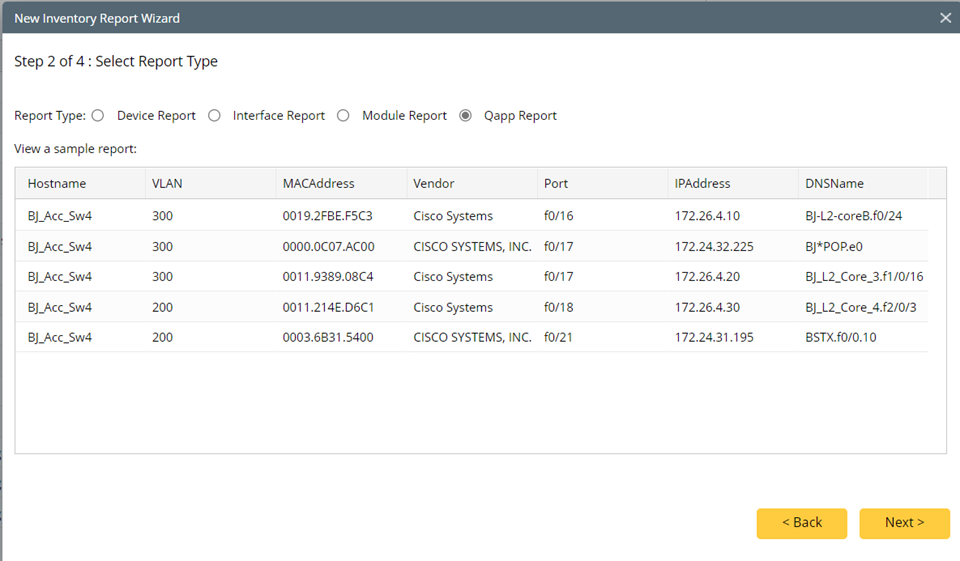The width and height of the screenshot is (960, 561).
Task: Sort the table by Port column
Action: pos(556,184)
